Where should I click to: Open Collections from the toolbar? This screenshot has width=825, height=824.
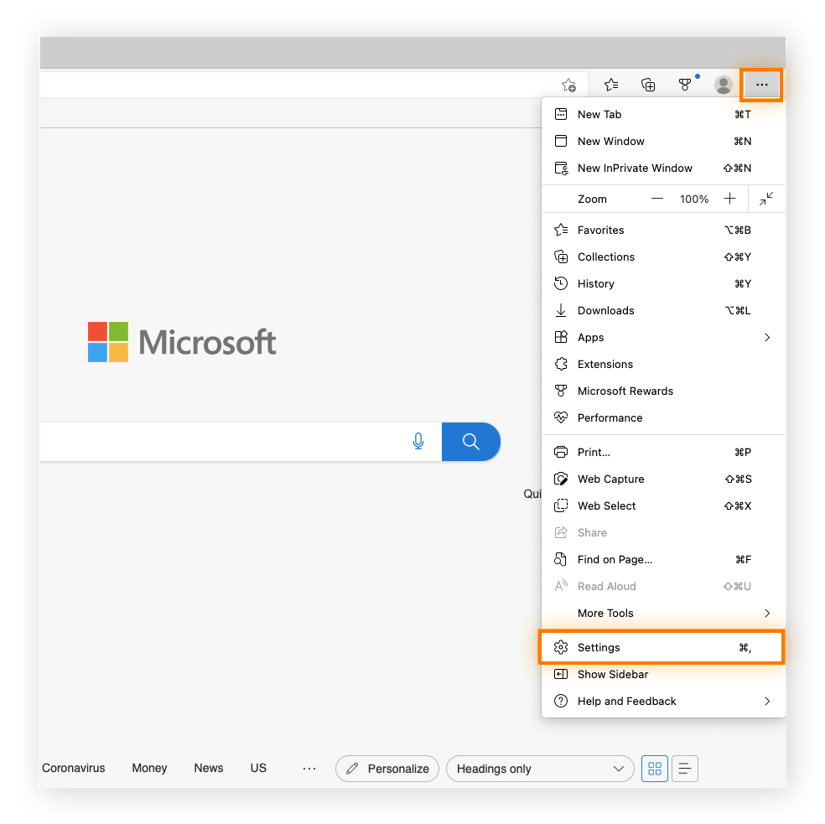(x=648, y=85)
